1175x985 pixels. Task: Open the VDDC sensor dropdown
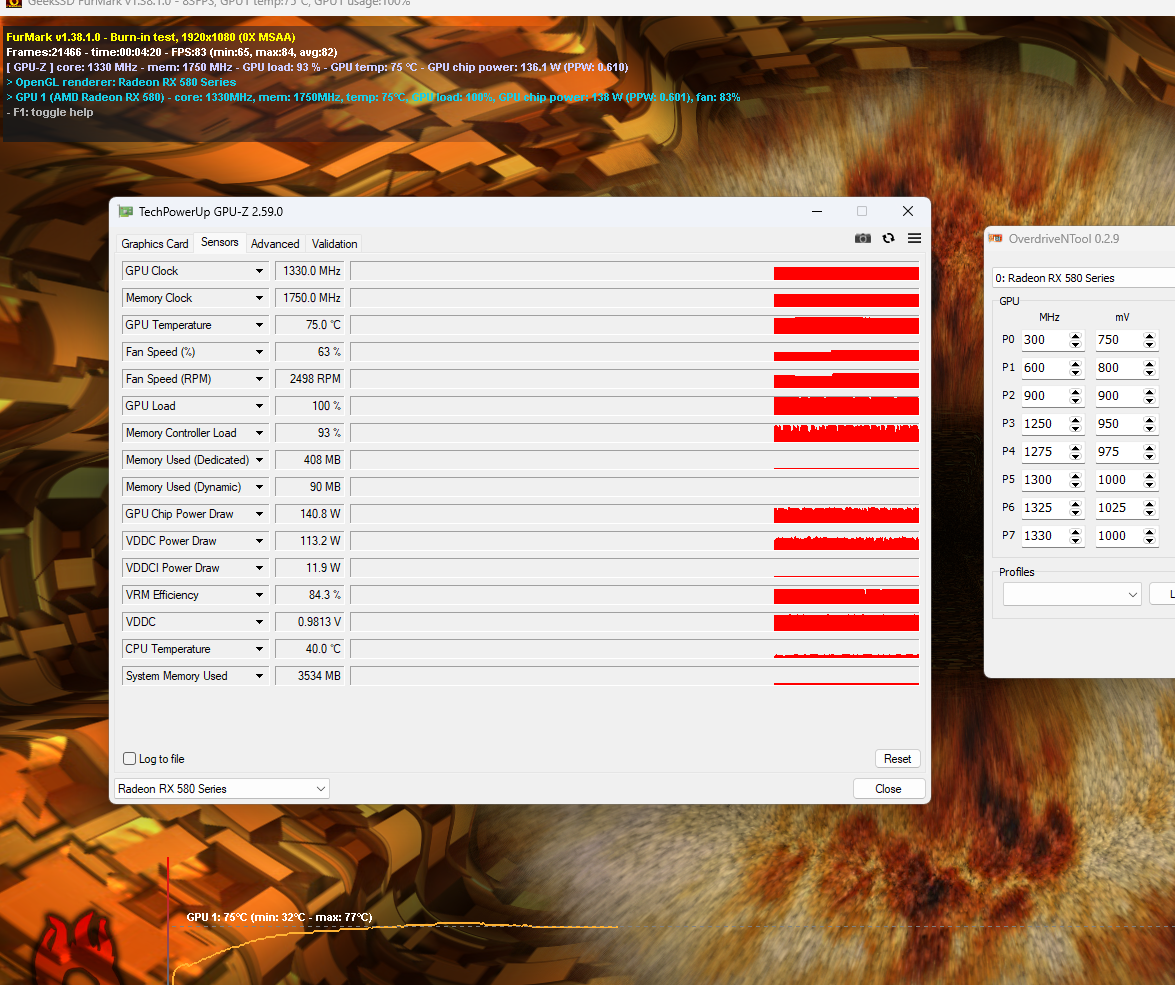point(259,621)
